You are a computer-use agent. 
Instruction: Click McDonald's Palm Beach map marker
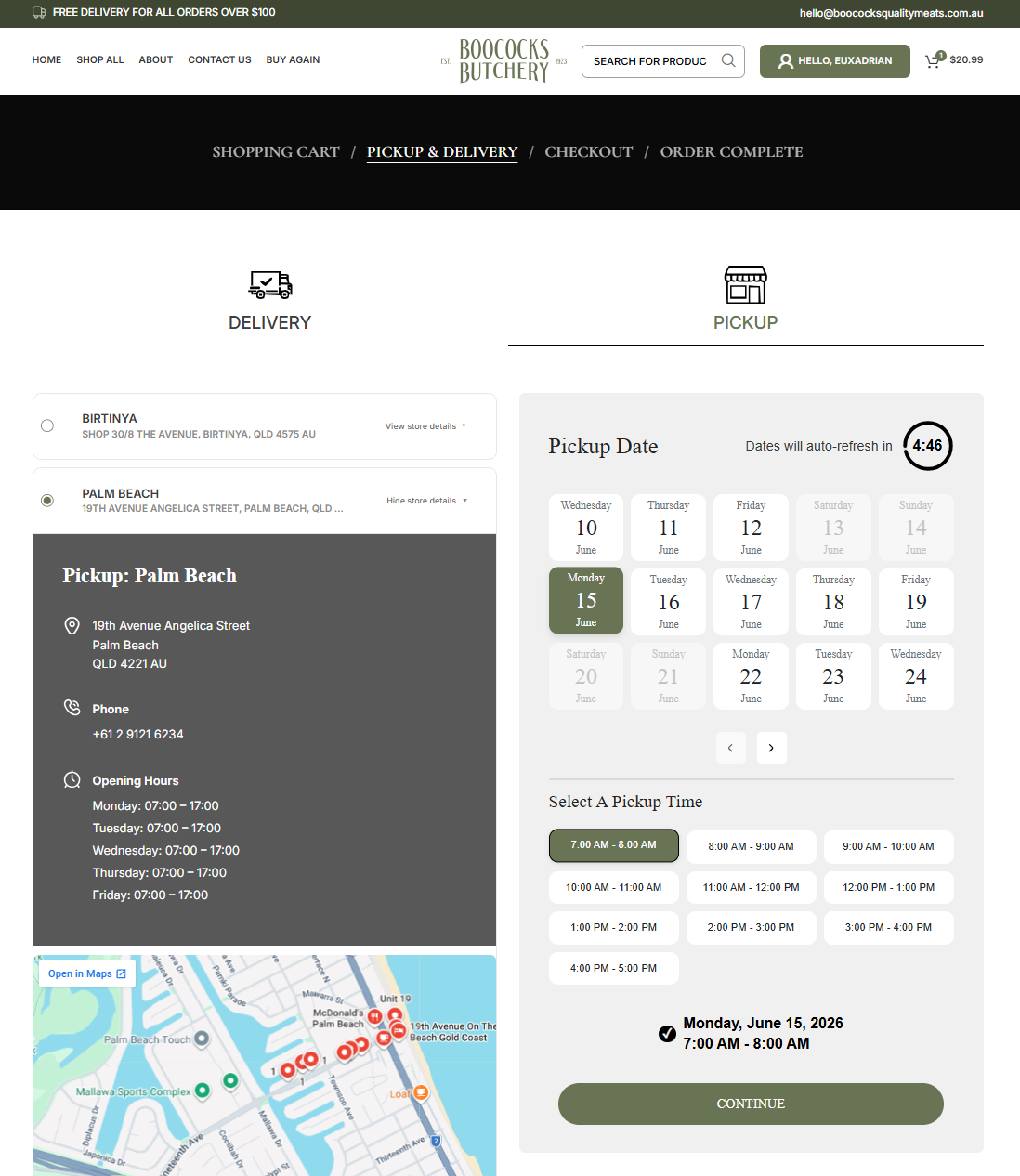coord(375,1016)
